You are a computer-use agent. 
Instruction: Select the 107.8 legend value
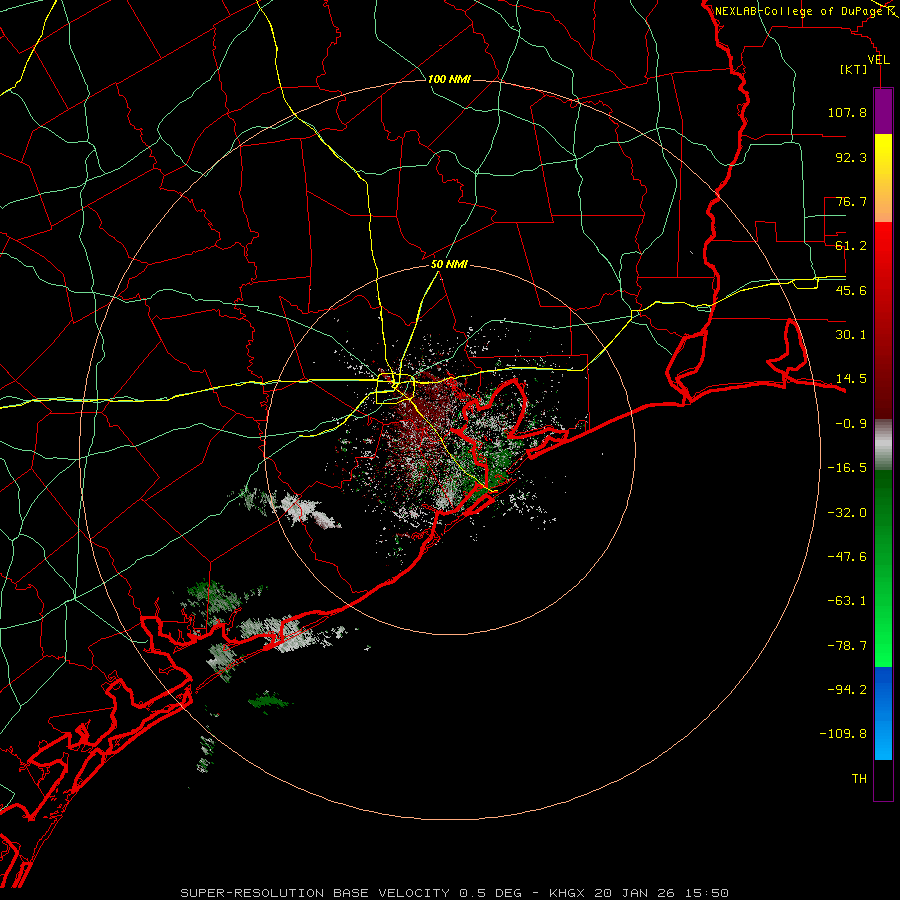pyautogui.click(x=847, y=112)
